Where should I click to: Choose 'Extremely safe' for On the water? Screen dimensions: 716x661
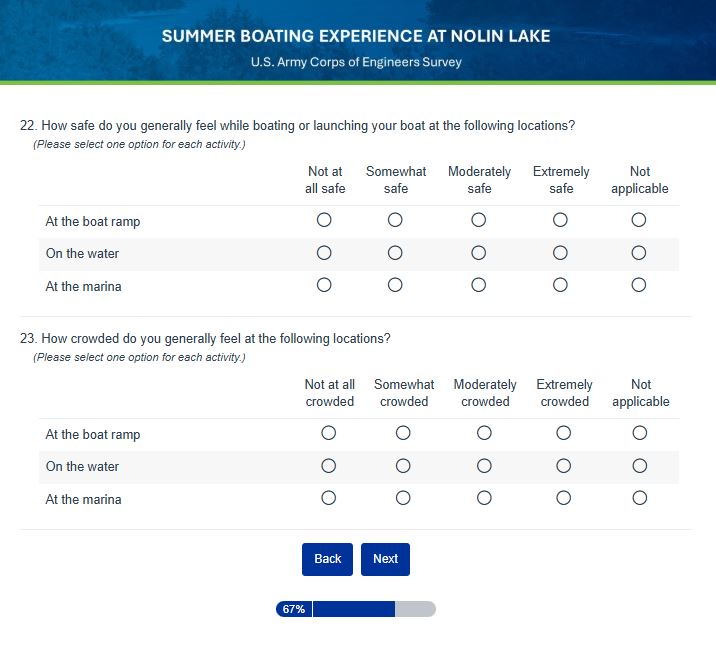pyautogui.click(x=560, y=253)
